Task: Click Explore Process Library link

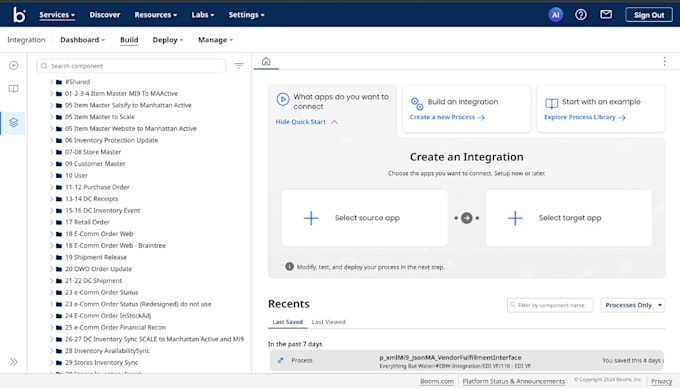Action: click(585, 117)
